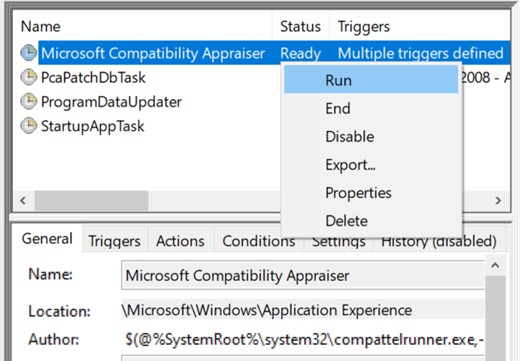This screenshot has height=361, width=520.
Task: Click the Author value with compattelrunner.exe
Action: click(303, 339)
